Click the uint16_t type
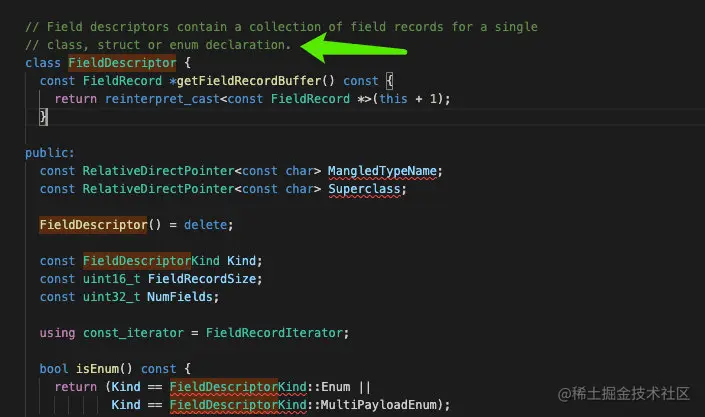Screen dimensions: 705x417 pyautogui.click(x=112, y=279)
